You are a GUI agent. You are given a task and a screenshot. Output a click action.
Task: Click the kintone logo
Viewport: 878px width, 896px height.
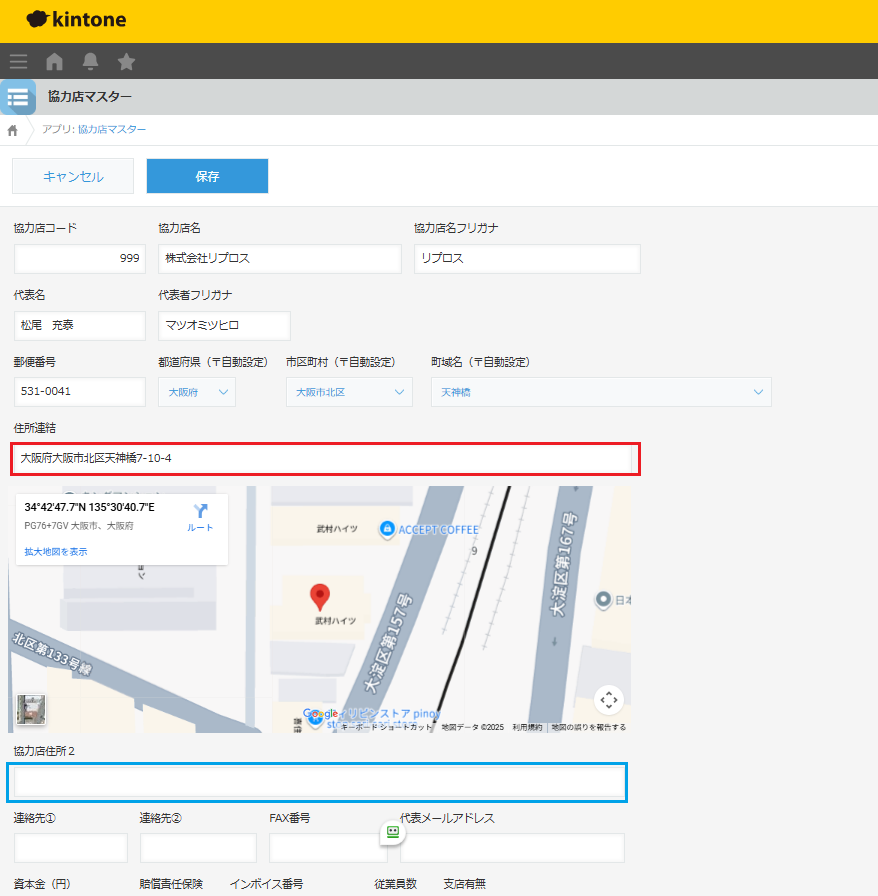(x=76, y=20)
